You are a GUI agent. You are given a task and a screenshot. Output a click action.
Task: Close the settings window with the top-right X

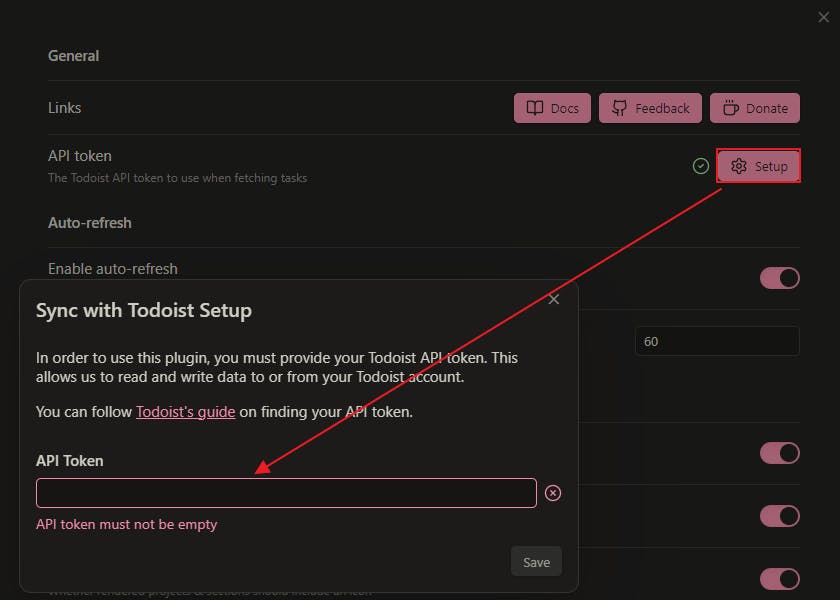click(x=823, y=17)
